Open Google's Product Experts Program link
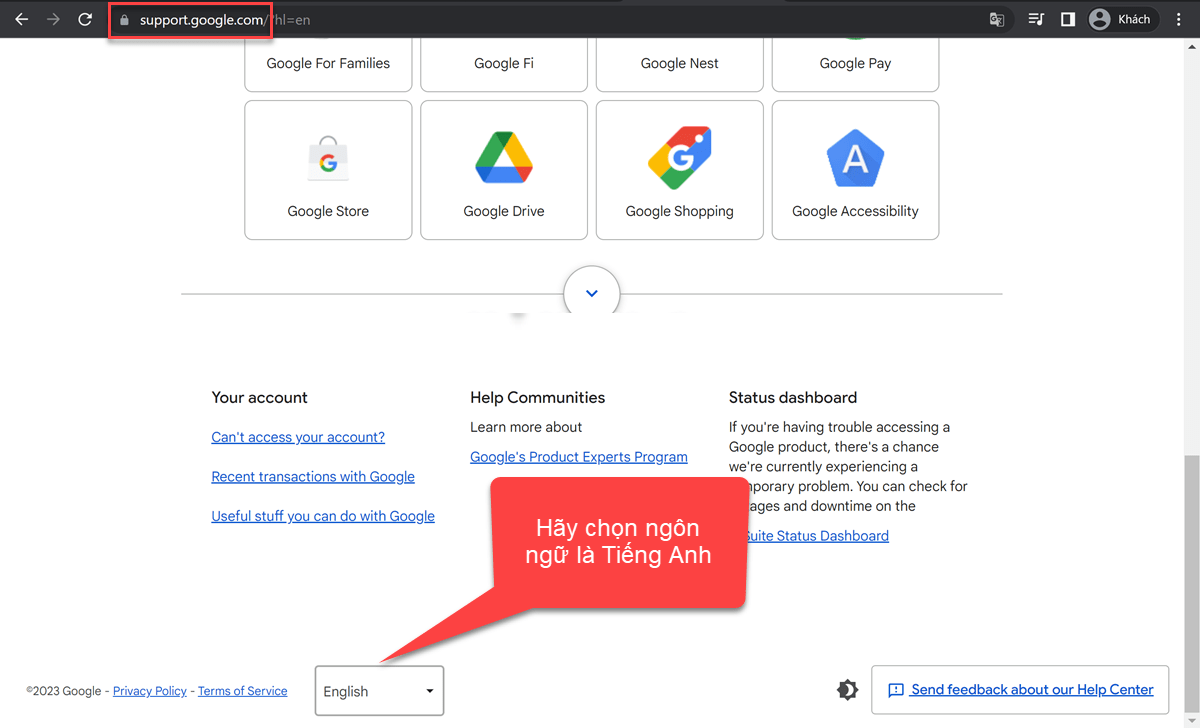This screenshot has height=728, width=1200. pos(578,457)
